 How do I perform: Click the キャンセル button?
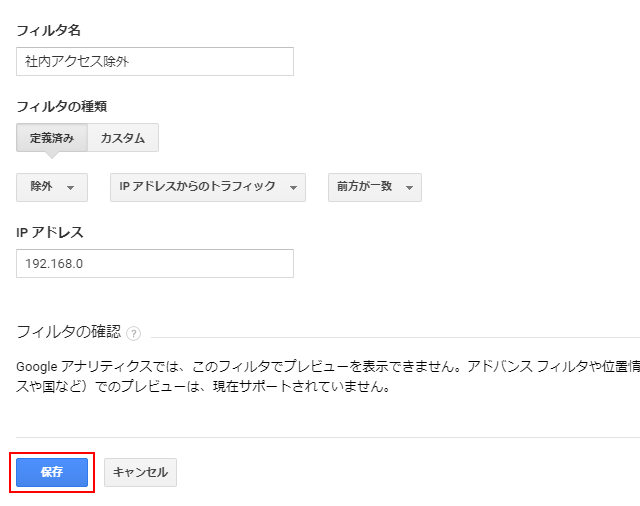[x=140, y=472]
